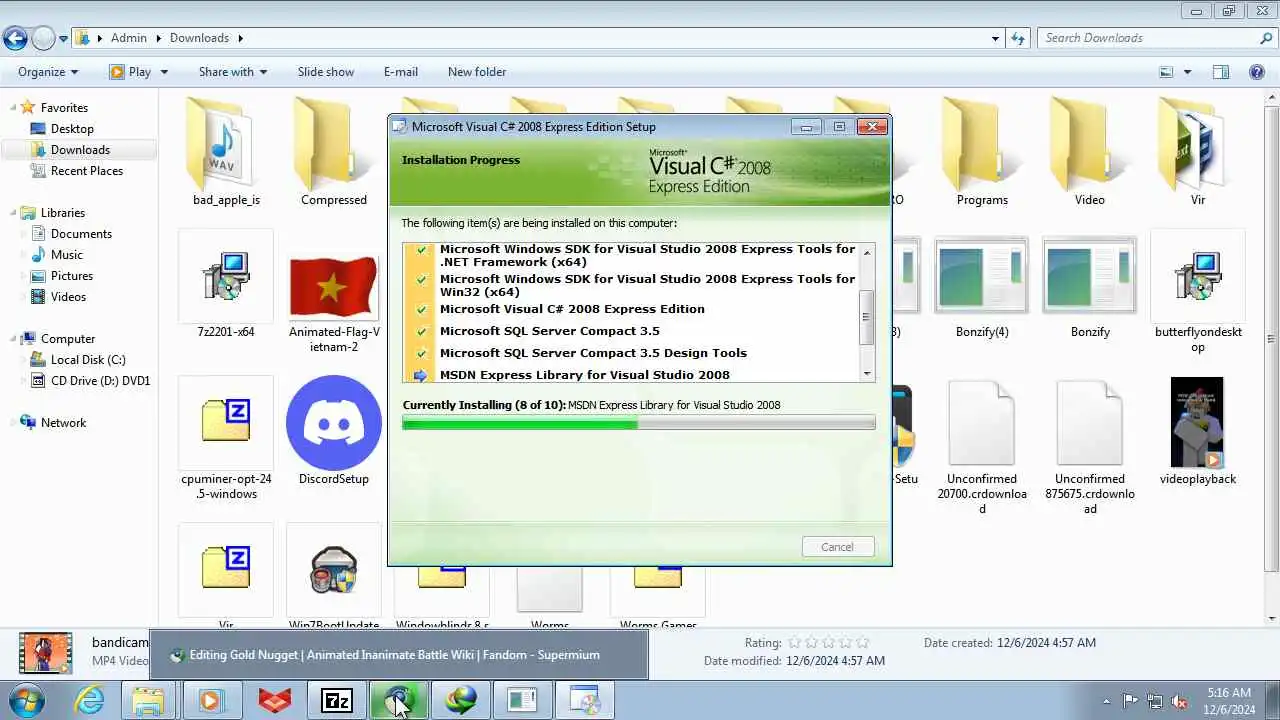1280x720 pixels.
Task: Show hidden tray icons
Action: (1106, 701)
